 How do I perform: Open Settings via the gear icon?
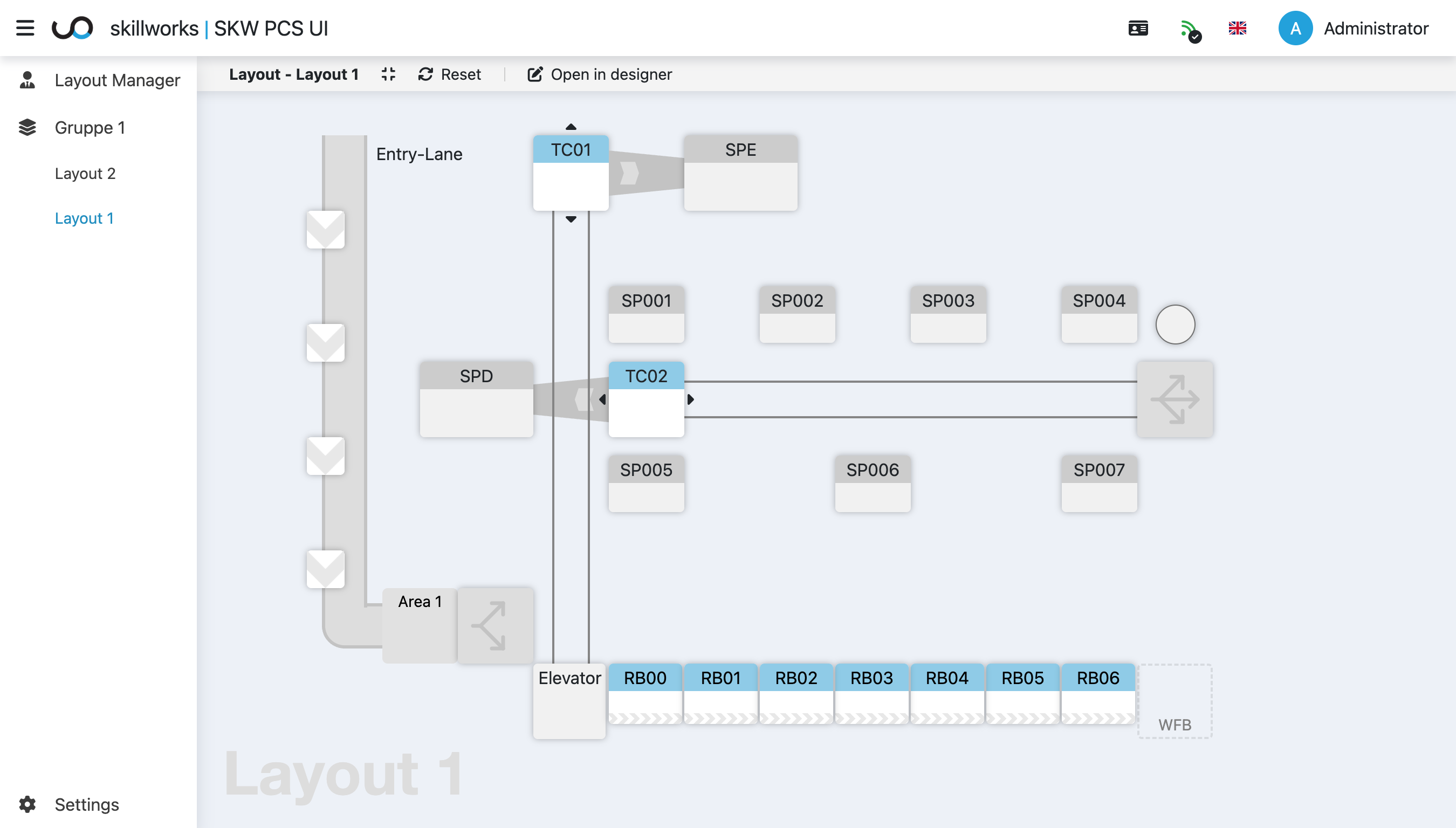click(x=28, y=804)
